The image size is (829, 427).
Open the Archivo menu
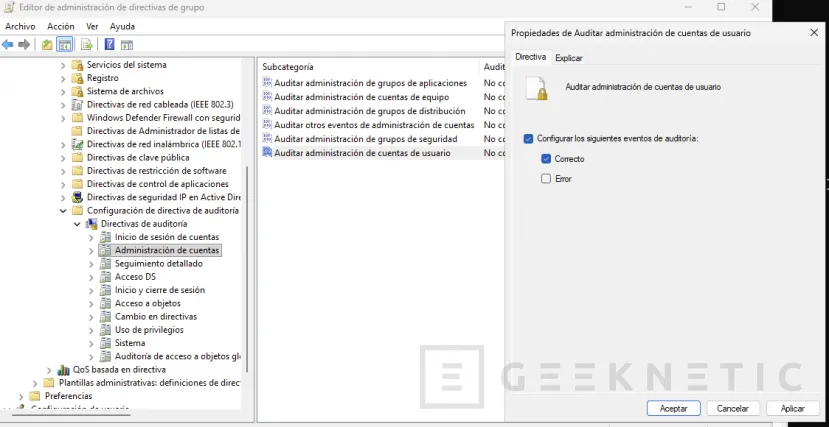click(x=20, y=26)
